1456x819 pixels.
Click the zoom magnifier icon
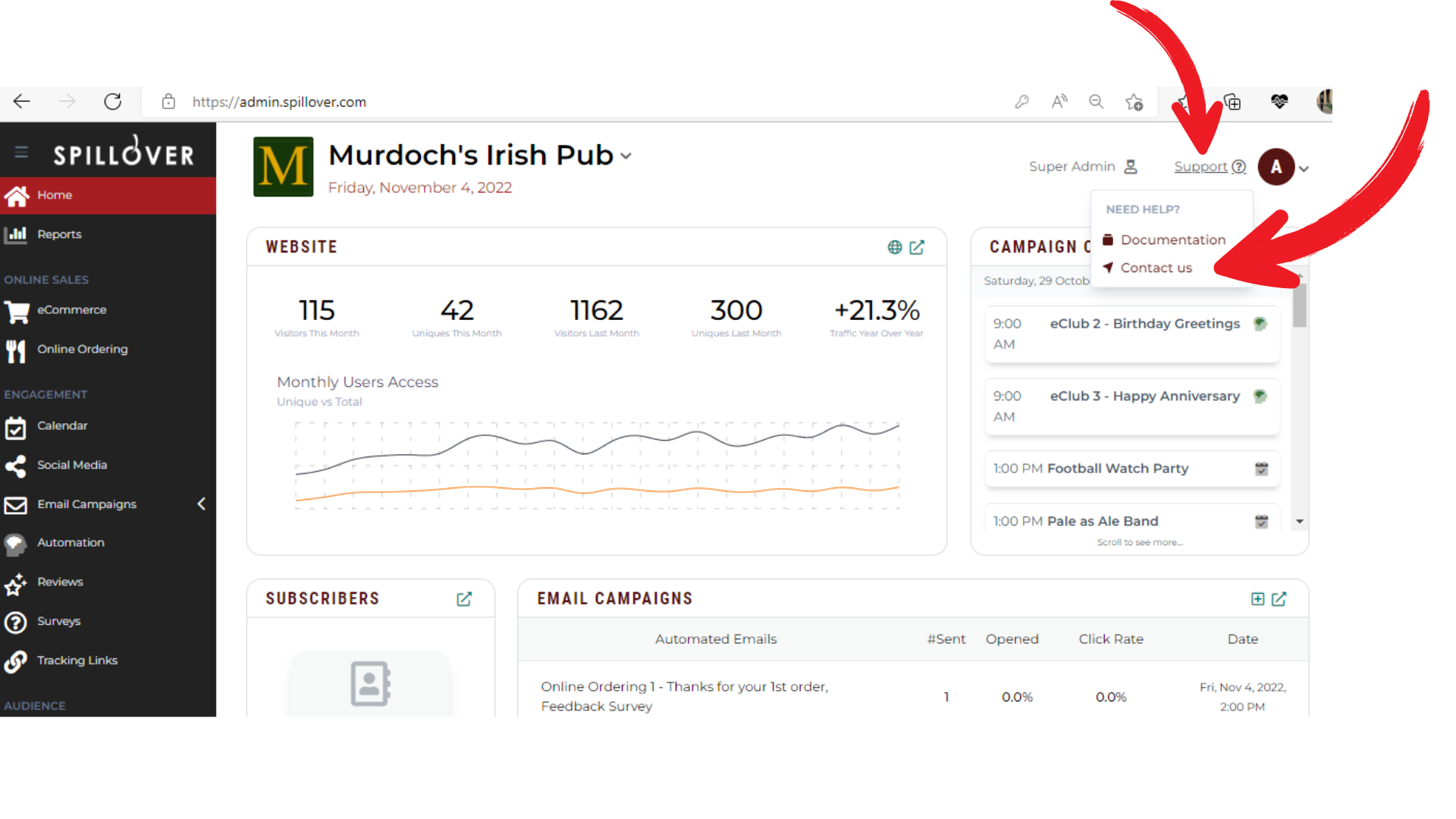coord(1097,102)
